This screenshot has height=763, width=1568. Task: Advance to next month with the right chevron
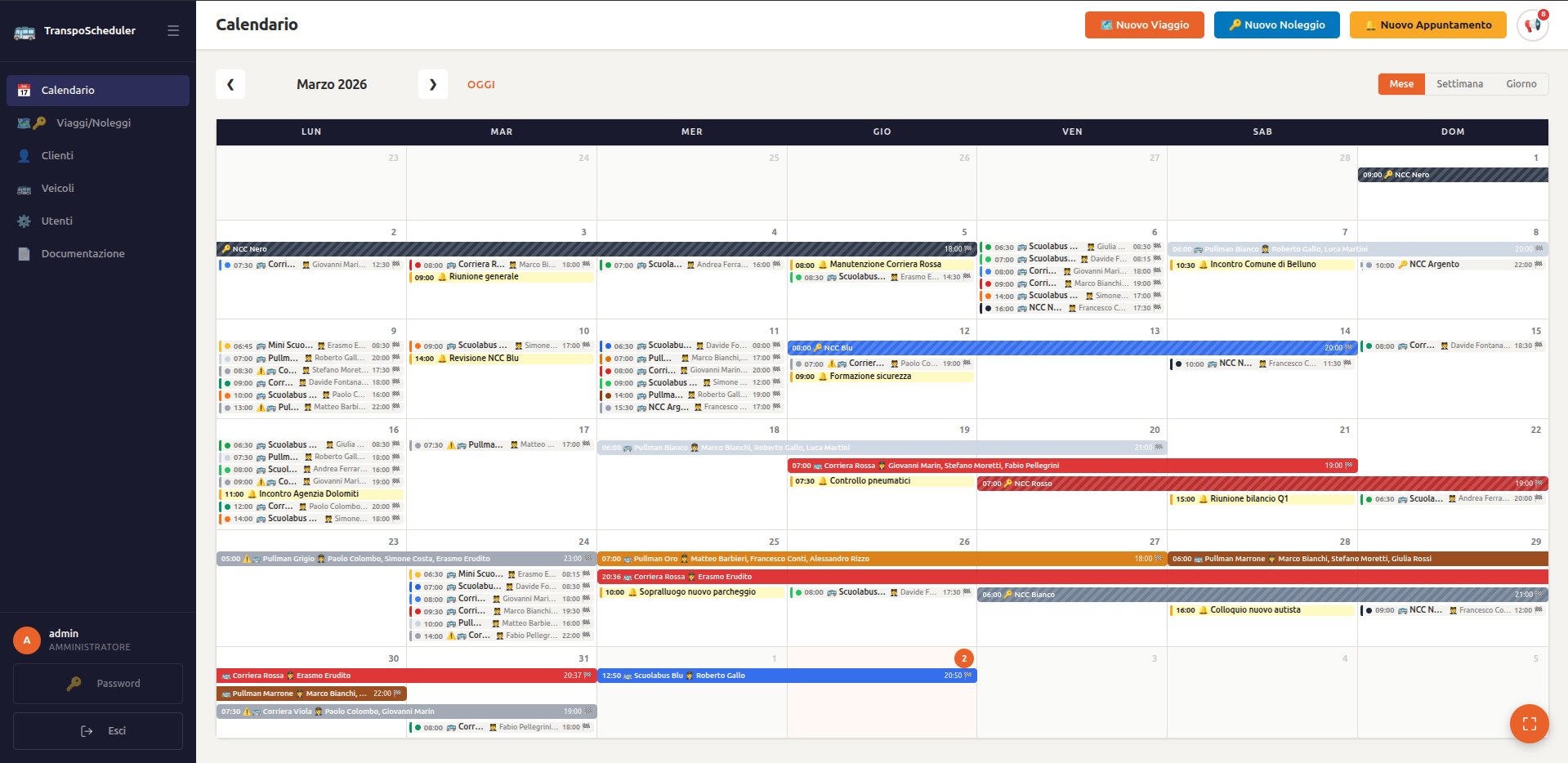[434, 83]
